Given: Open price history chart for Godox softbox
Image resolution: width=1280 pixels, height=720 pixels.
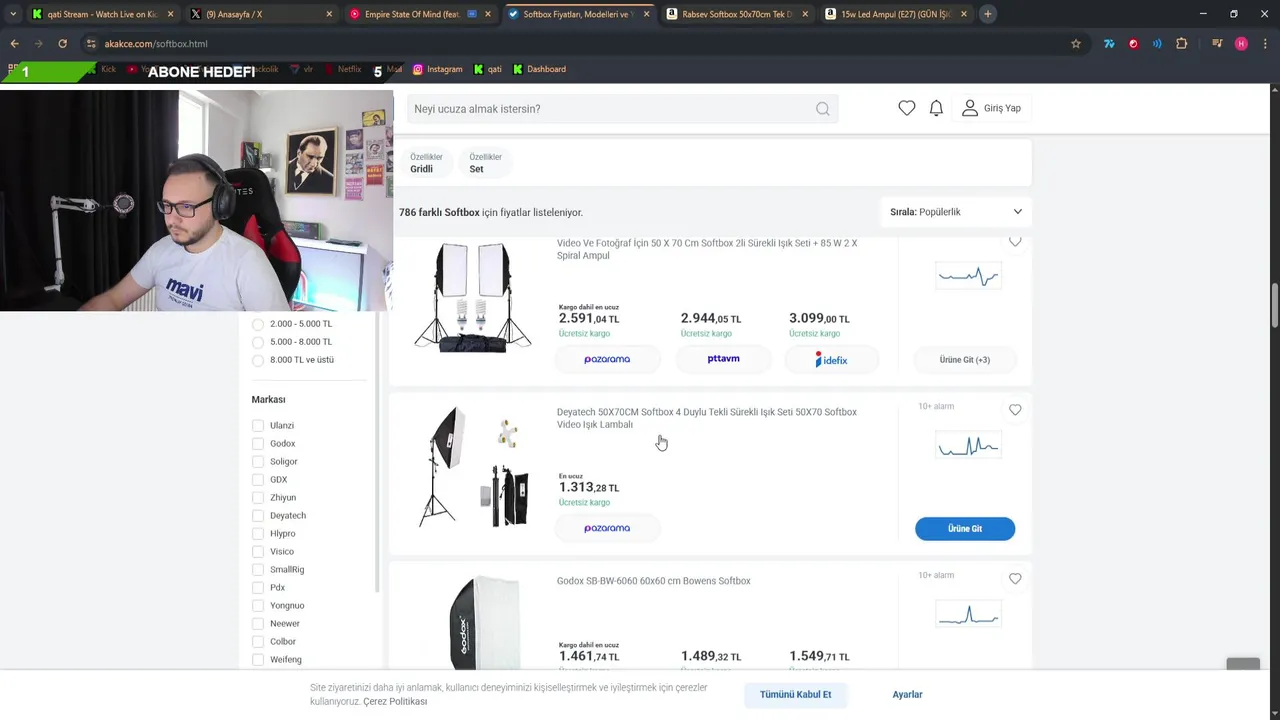Looking at the screenshot, I should pyautogui.click(x=967, y=614).
